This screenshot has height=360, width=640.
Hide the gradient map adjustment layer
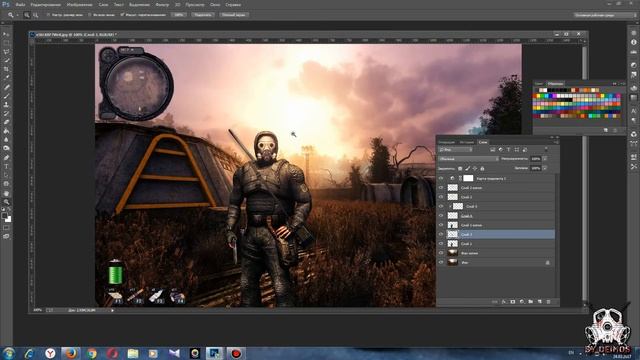pyautogui.click(x=441, y=178)
